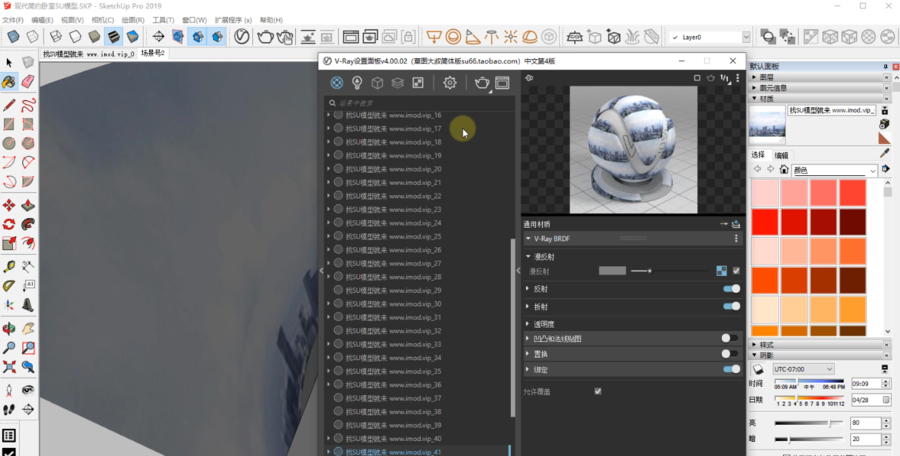Screen dimensions: 900x456
Task: Choose the Orbit tool
Action: (x=9, y=329)
